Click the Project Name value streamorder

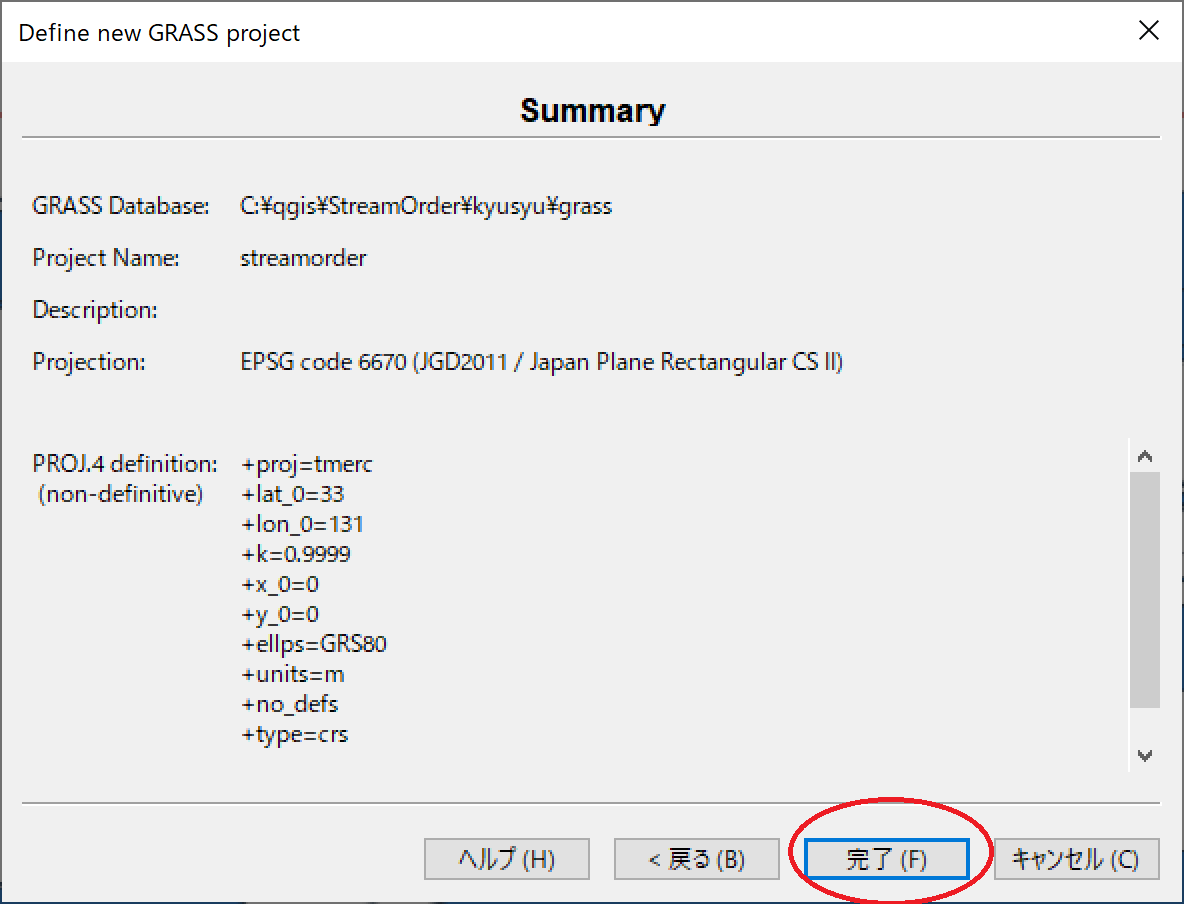pyautogui.click(x=302, y=258)
